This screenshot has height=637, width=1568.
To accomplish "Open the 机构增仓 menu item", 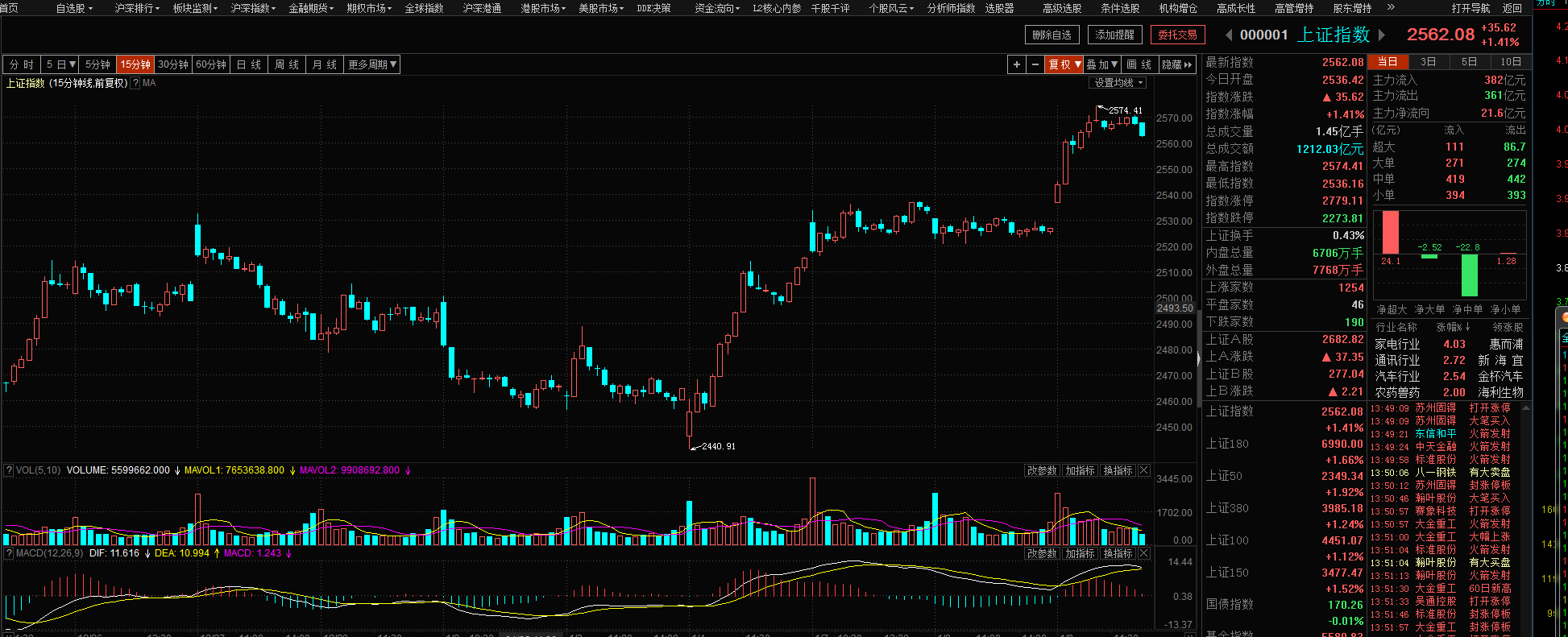I will point(1178,8).
